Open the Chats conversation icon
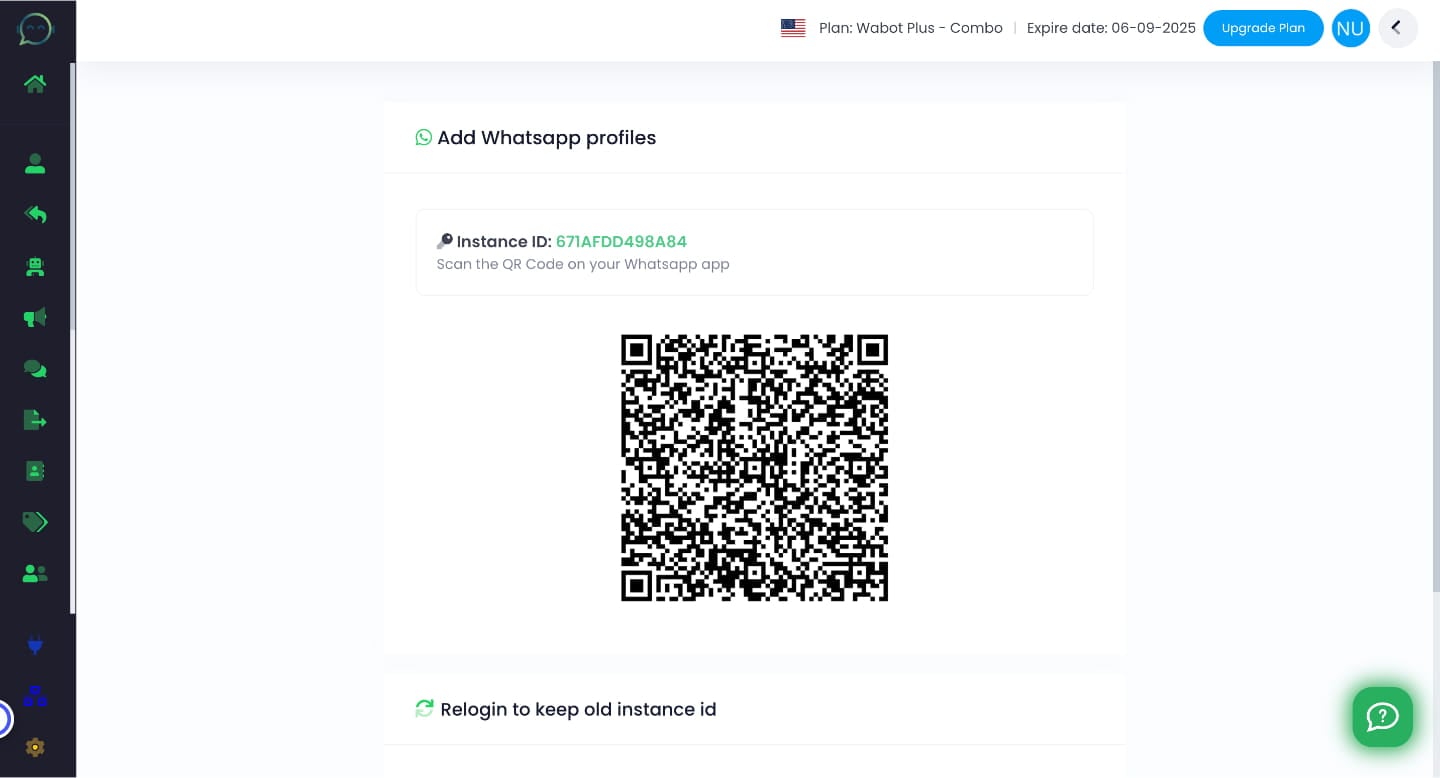Viewport: 1440px width, 778px height. tap(35, 368)
